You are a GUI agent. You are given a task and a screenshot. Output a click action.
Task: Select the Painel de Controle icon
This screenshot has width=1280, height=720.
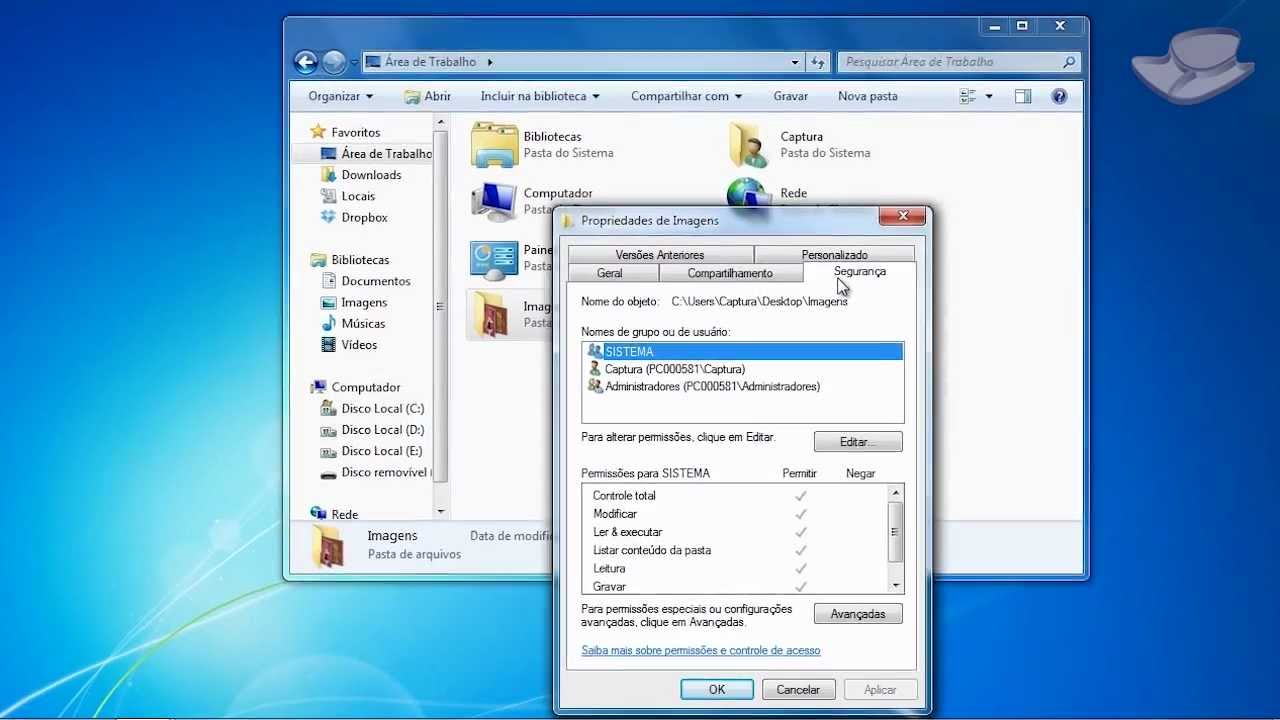coord(494,258)
